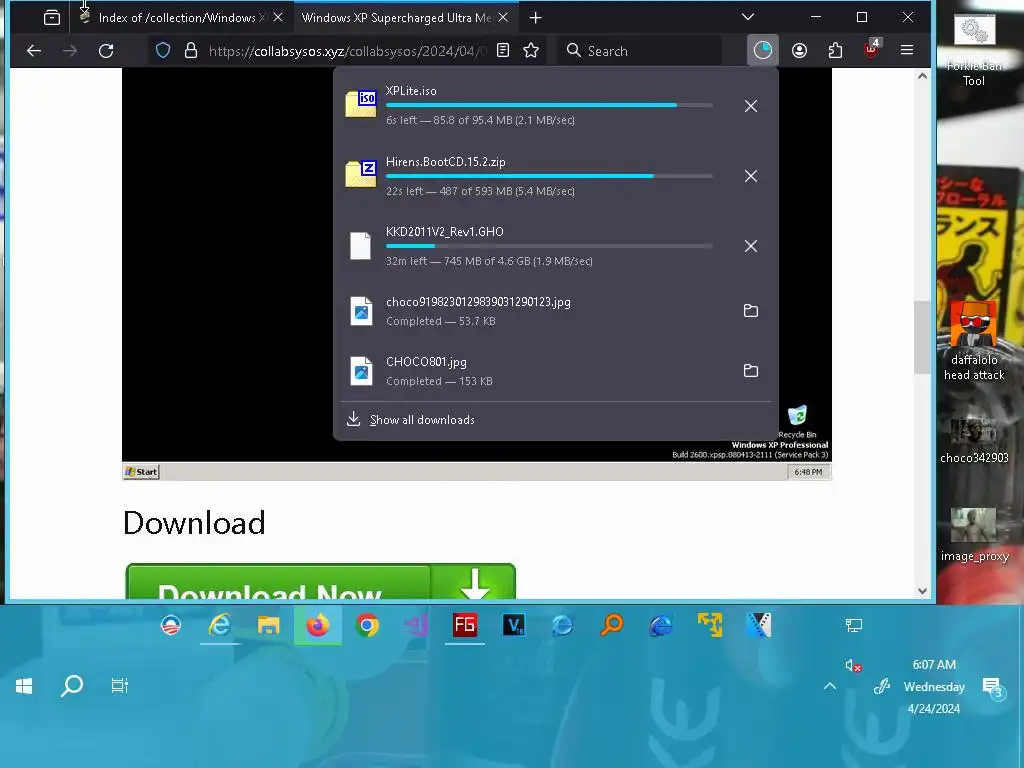
Task: Open image_proxy desktop file
Action: (974, 535)
